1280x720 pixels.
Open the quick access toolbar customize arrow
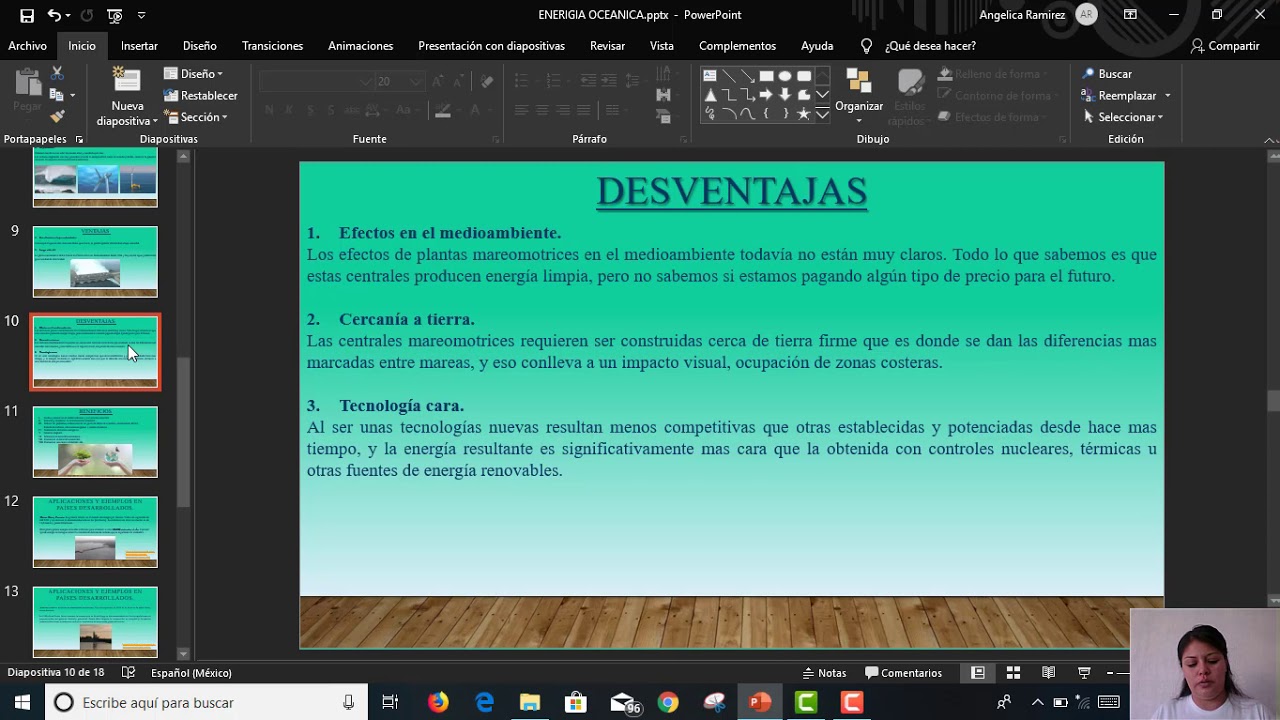pos(141,15)
